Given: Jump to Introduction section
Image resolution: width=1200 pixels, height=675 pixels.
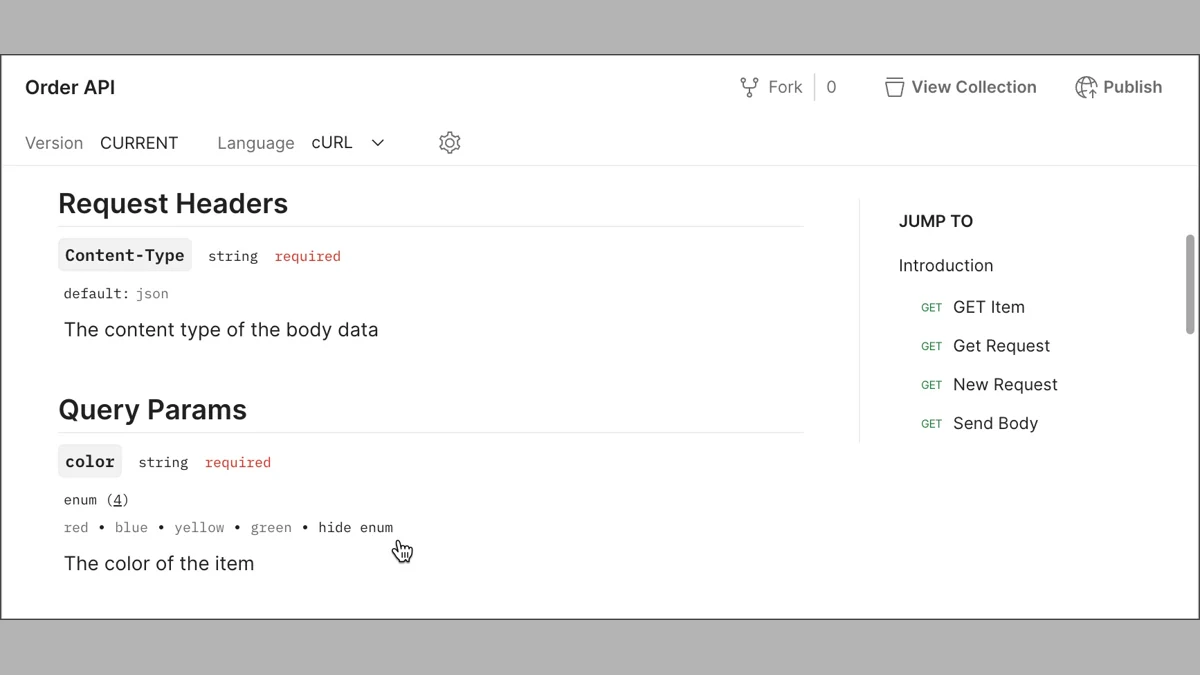Looking at the screenshot, I should [x=946, y=266].
